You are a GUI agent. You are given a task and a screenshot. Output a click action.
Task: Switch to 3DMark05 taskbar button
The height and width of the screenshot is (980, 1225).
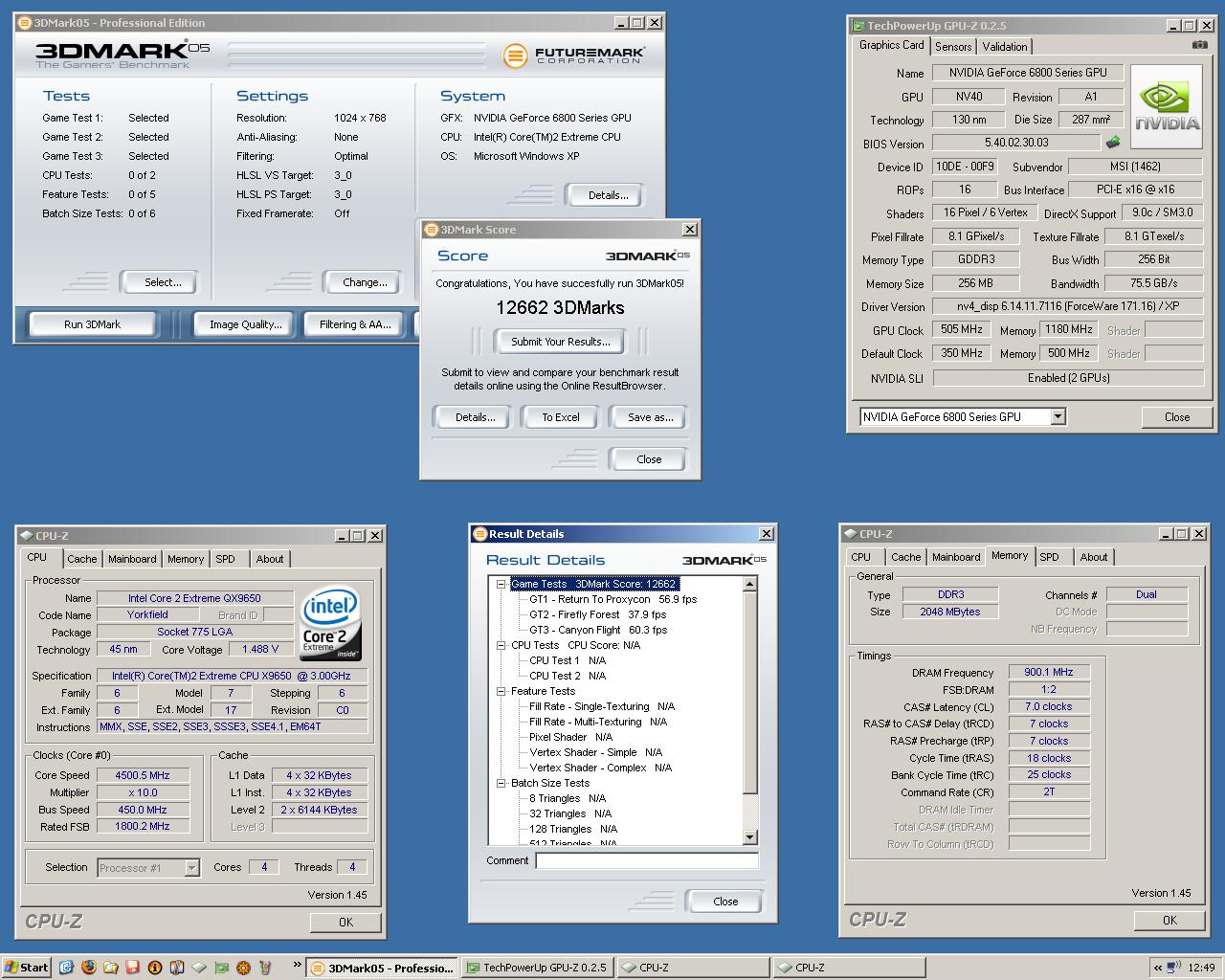pos(382,968)
